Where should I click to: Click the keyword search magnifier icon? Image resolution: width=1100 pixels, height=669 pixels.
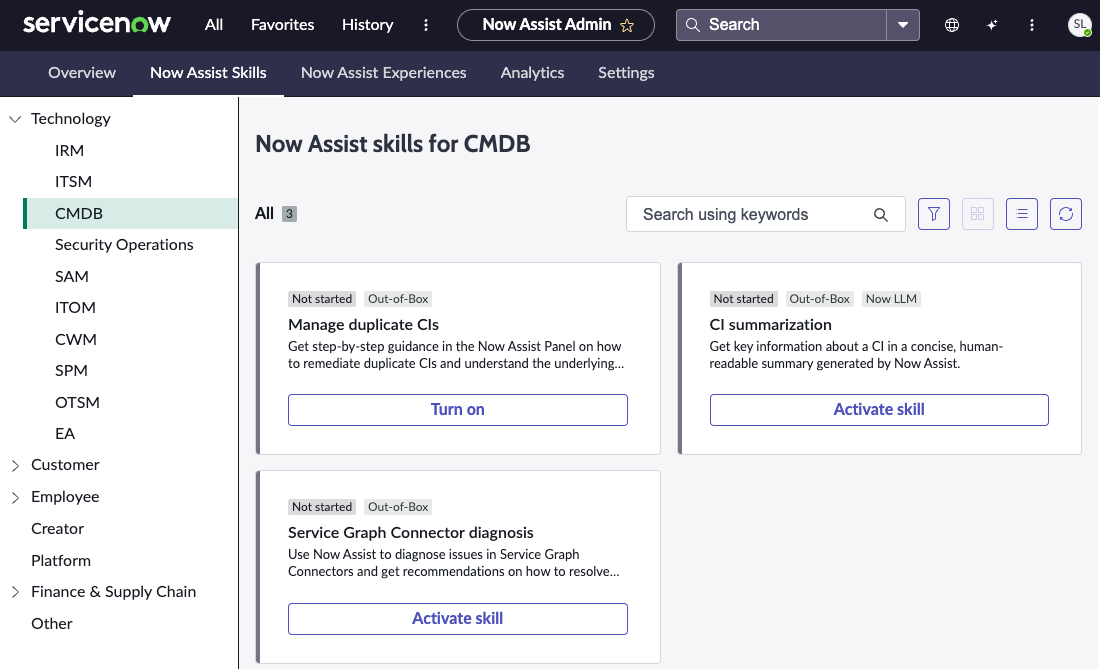(880, 215)
